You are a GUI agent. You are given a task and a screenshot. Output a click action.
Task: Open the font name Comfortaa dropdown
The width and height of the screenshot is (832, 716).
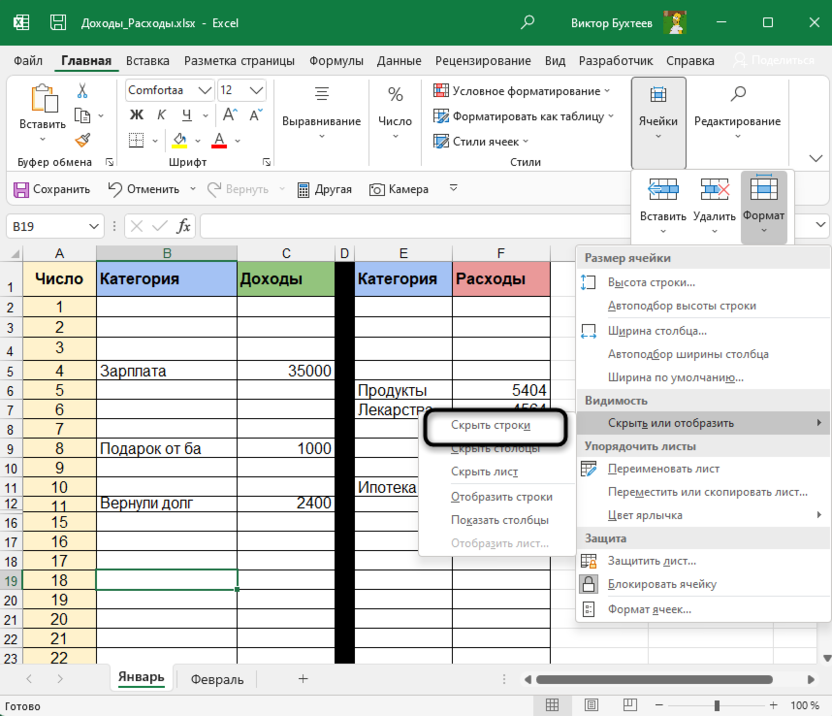(205, 90)
